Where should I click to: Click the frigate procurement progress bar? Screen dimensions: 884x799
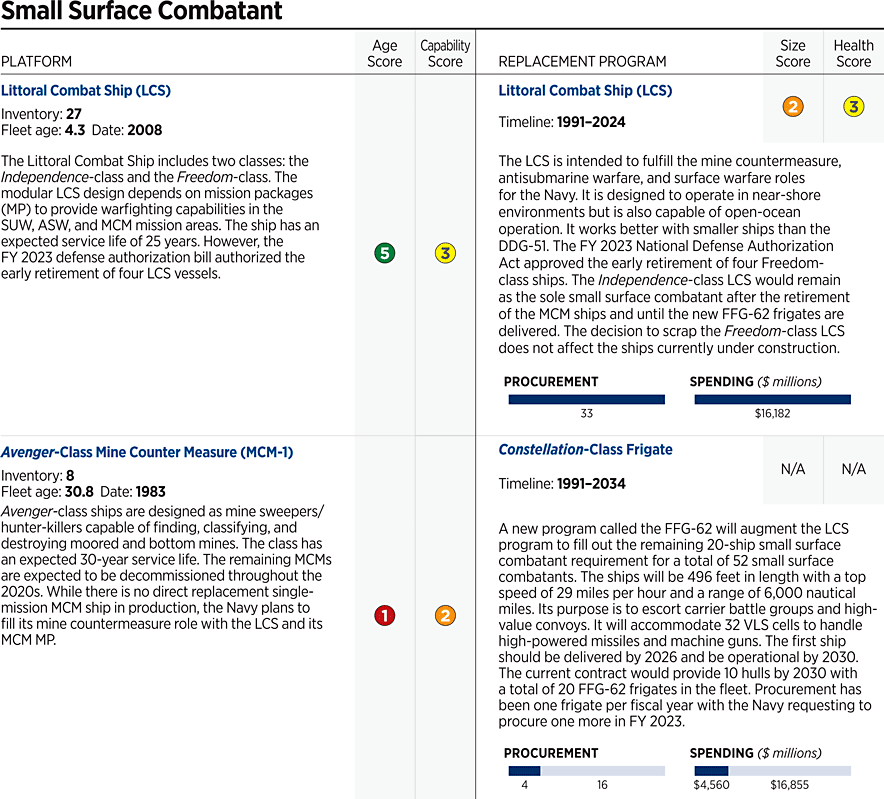(x=586, y=771)
